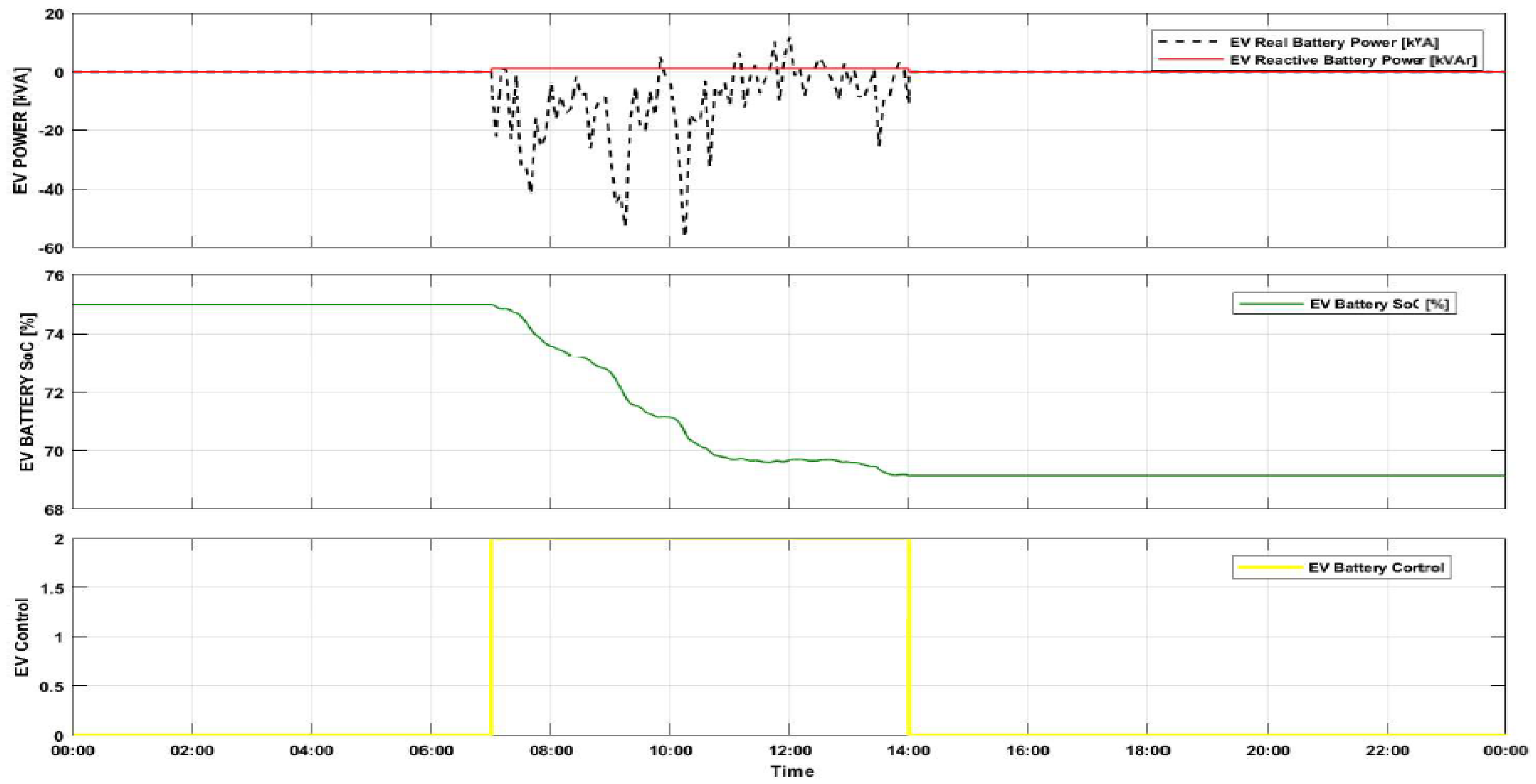
Task: Click the EV Control y-axis label
Action: [x=22, y=638]
